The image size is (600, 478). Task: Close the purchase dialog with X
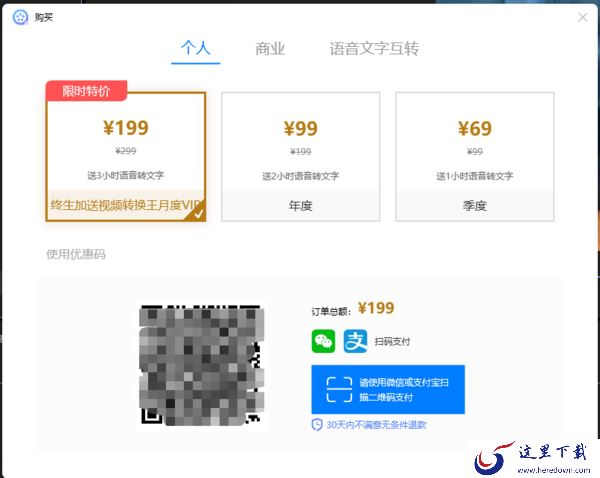coord(583,17)
